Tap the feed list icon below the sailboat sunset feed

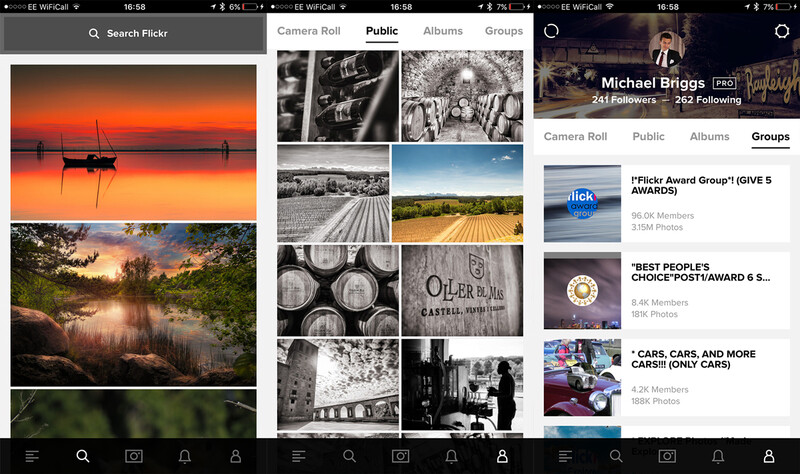32,456
